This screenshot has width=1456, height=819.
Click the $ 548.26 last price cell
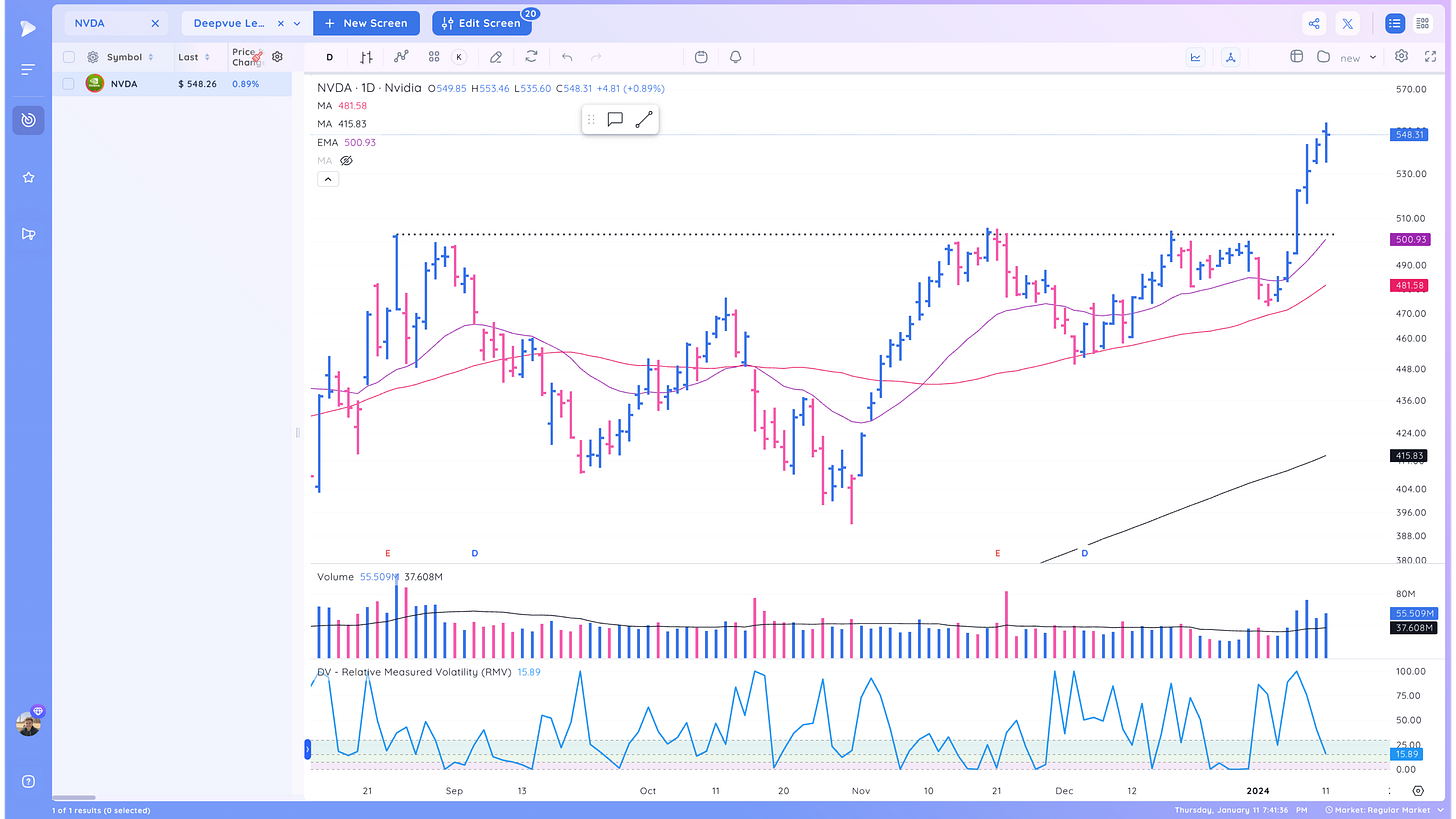click(197, 84)
